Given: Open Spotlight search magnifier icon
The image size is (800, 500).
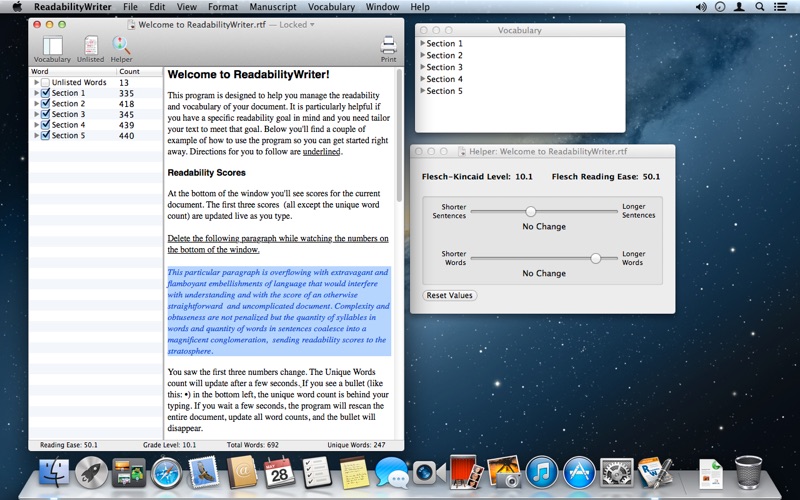Looking at the screenshot, I should tap(760, 7).
